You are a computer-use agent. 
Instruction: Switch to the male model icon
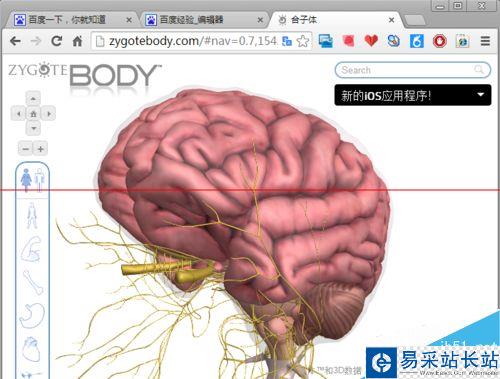39,180
